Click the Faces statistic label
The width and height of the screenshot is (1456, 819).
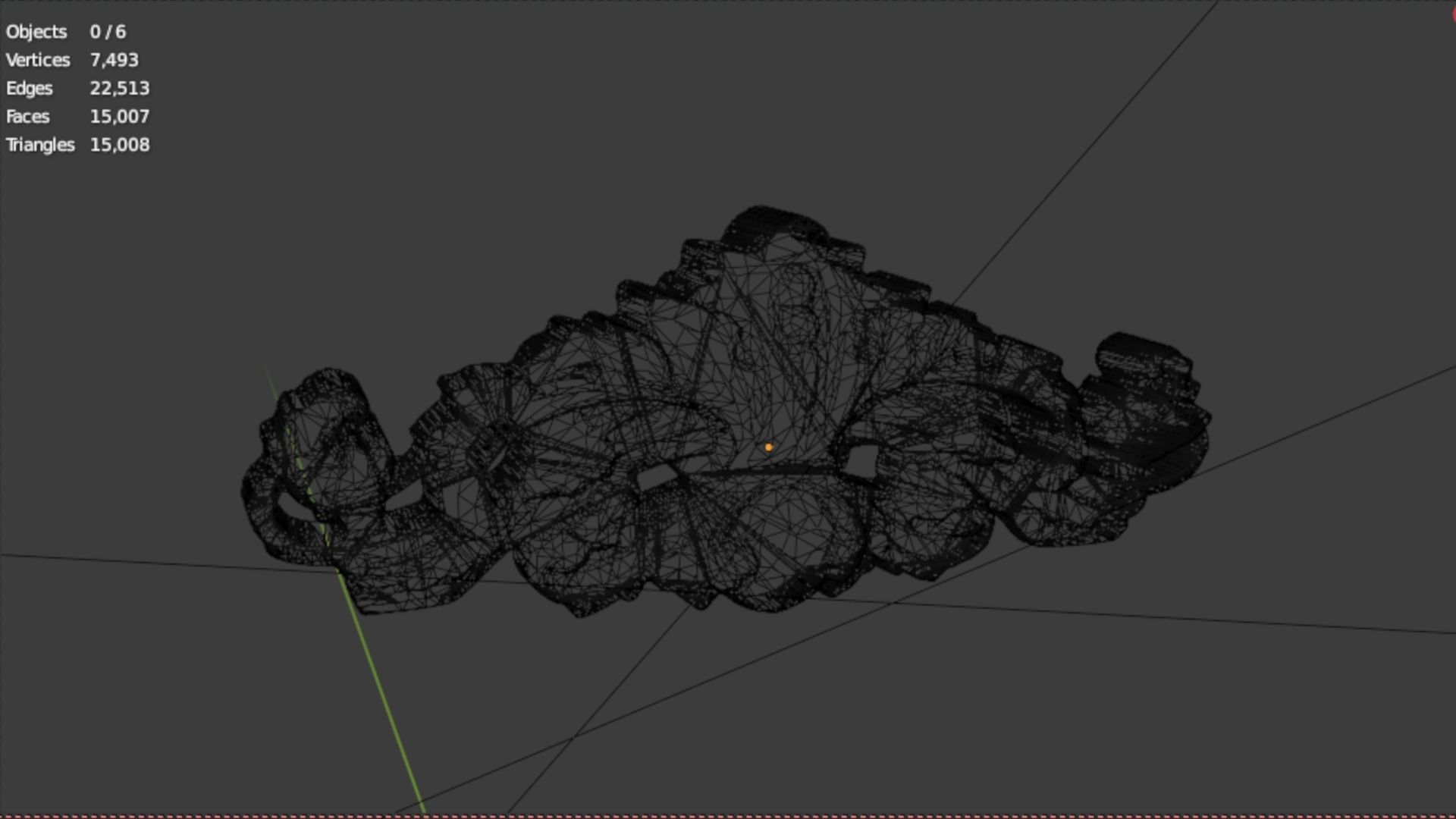[x=28, y=117]
